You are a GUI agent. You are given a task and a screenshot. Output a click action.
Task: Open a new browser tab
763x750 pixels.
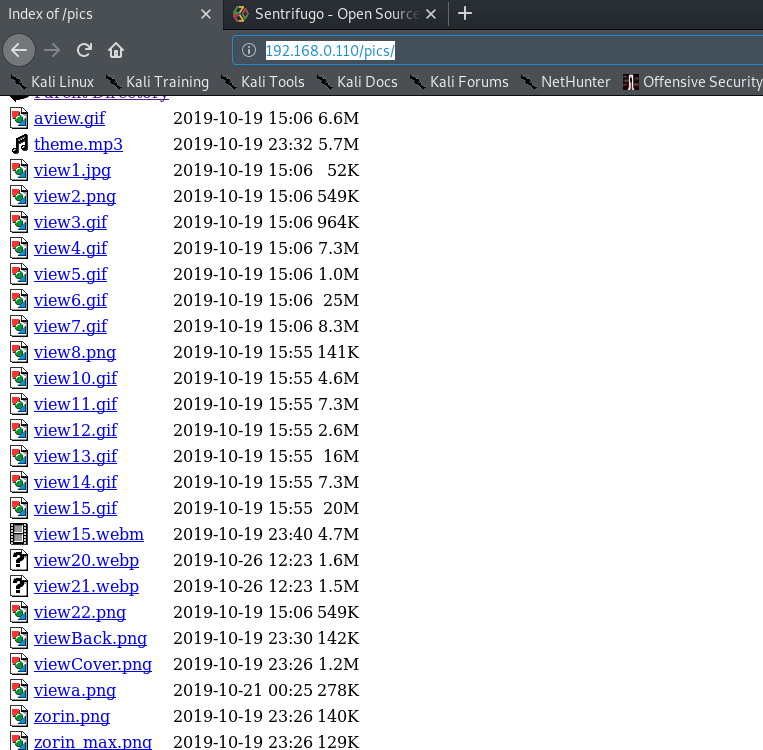[x=465, y=14]
